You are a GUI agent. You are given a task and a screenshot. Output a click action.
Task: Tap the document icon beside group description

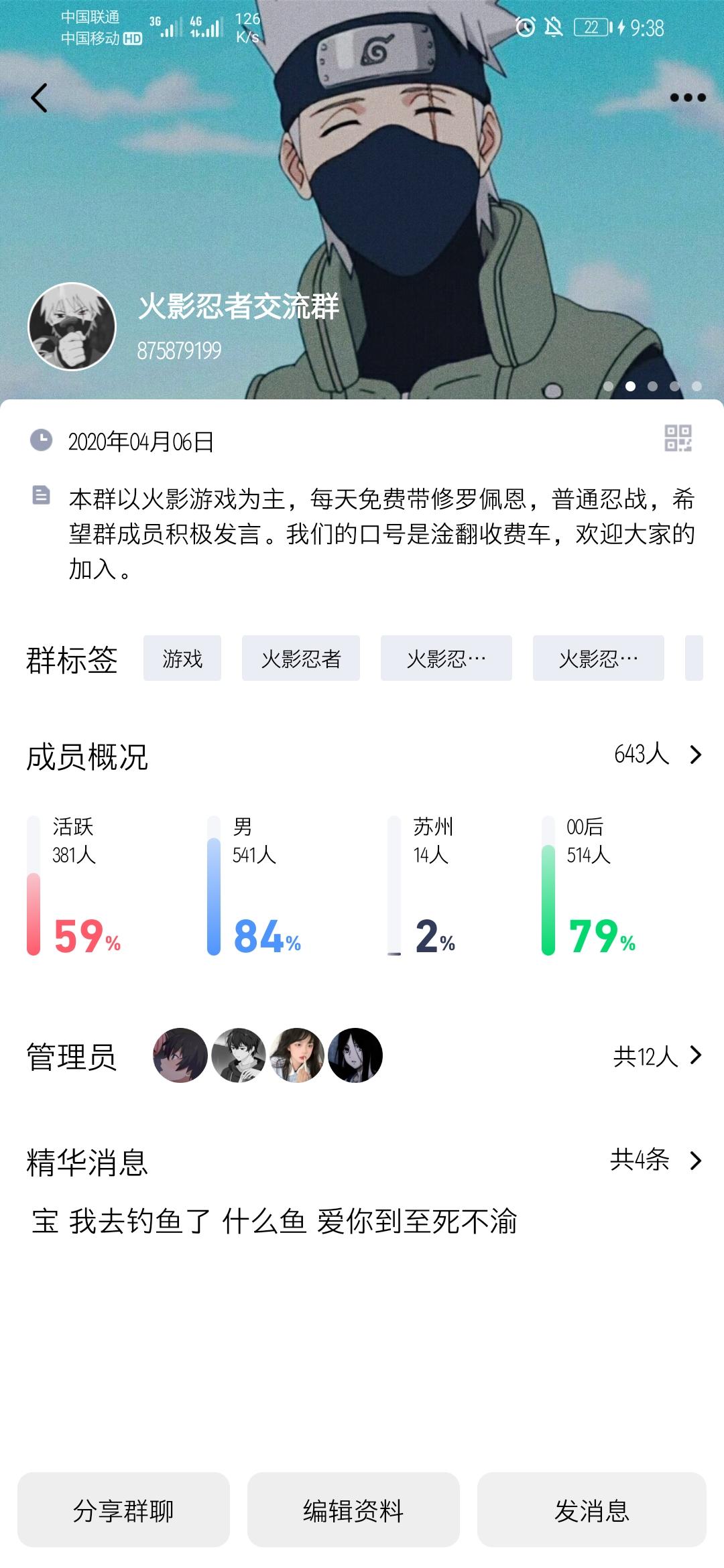point(41,495)
